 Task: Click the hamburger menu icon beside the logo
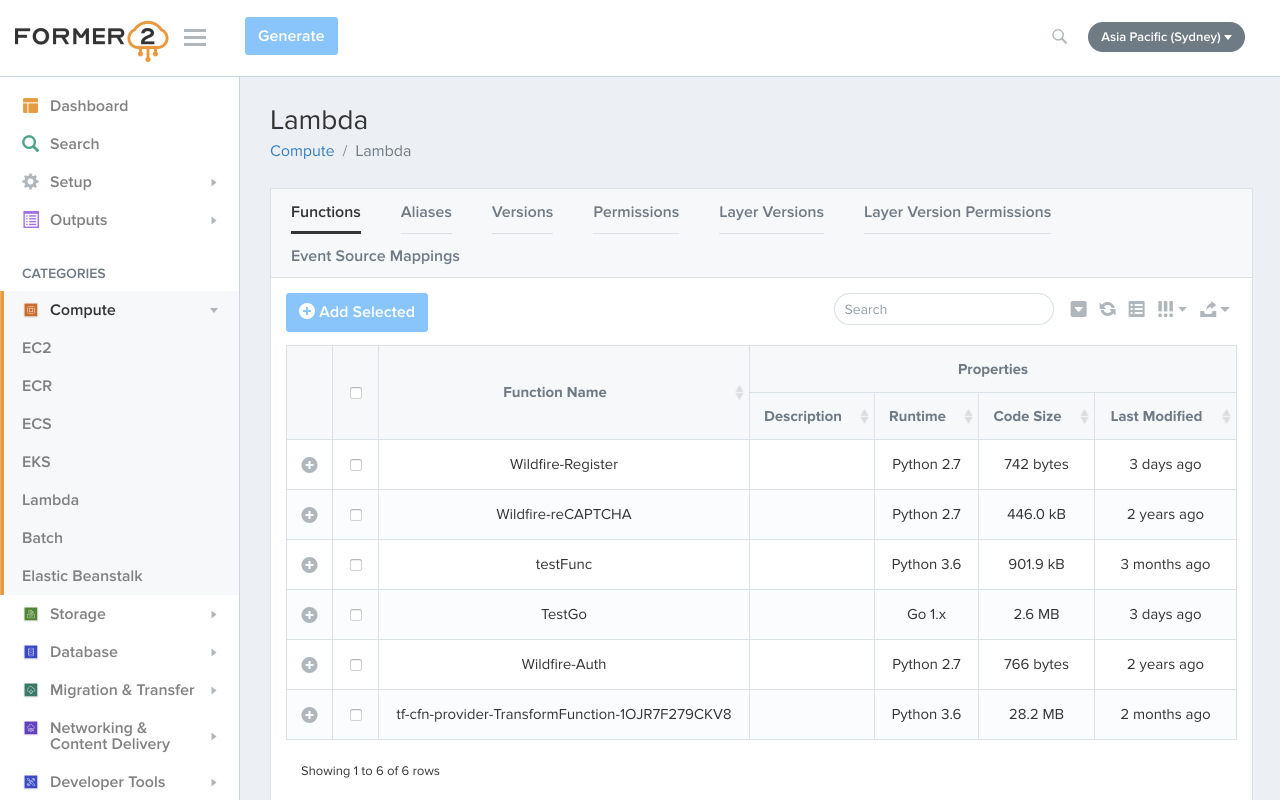195,38
